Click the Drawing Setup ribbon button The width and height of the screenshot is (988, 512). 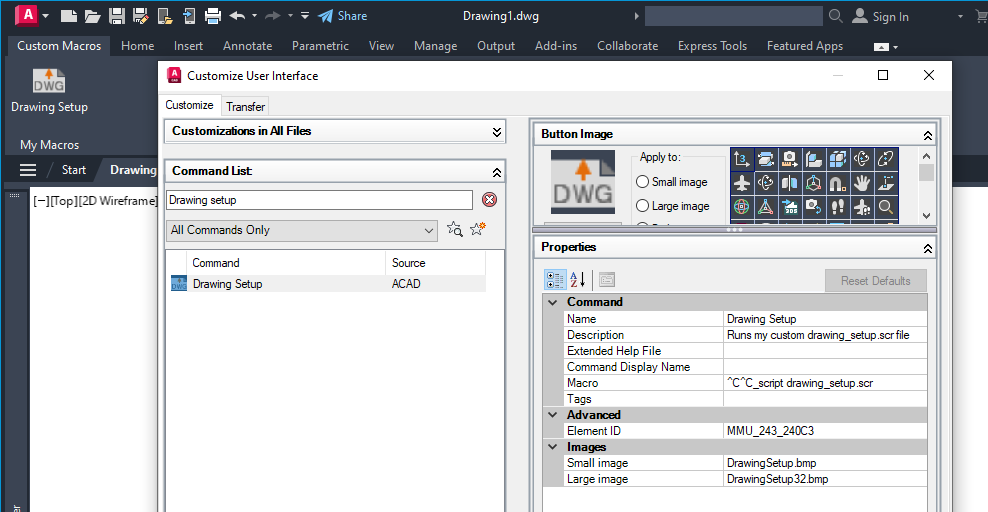49,91
